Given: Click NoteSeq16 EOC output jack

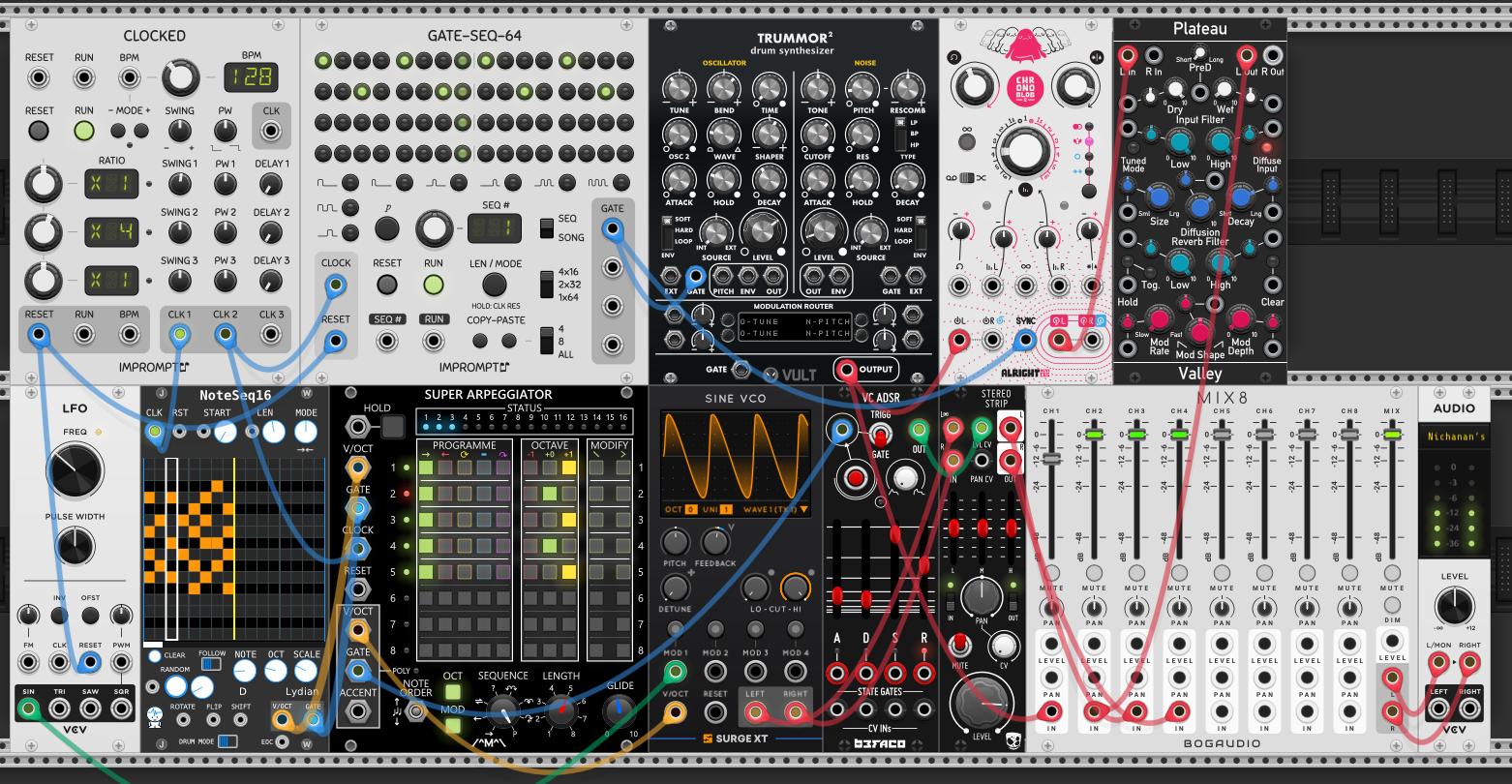Looking at the screenshot, I should point(282,742).
